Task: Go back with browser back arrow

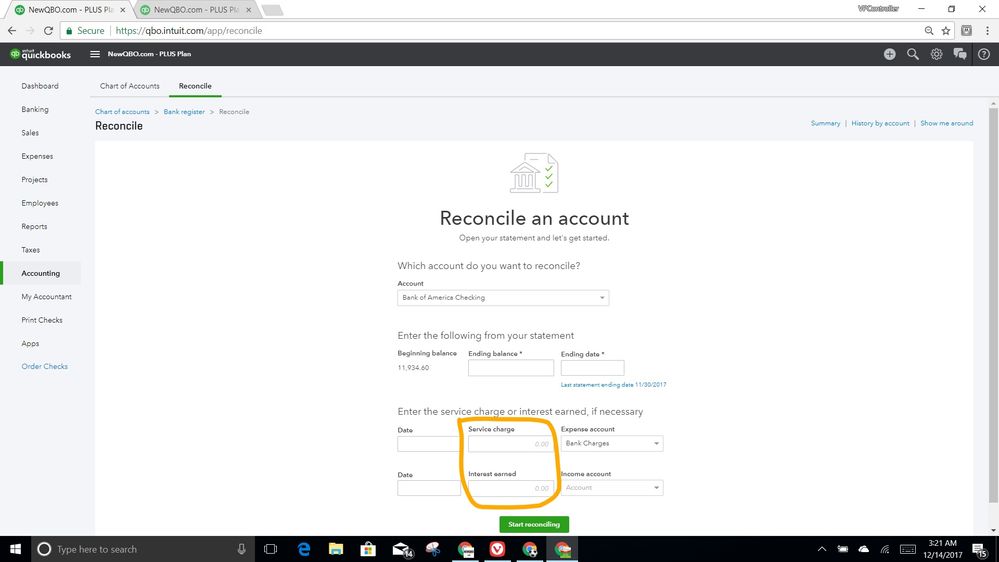Action: pyautogui.click(x=12, y=31)
